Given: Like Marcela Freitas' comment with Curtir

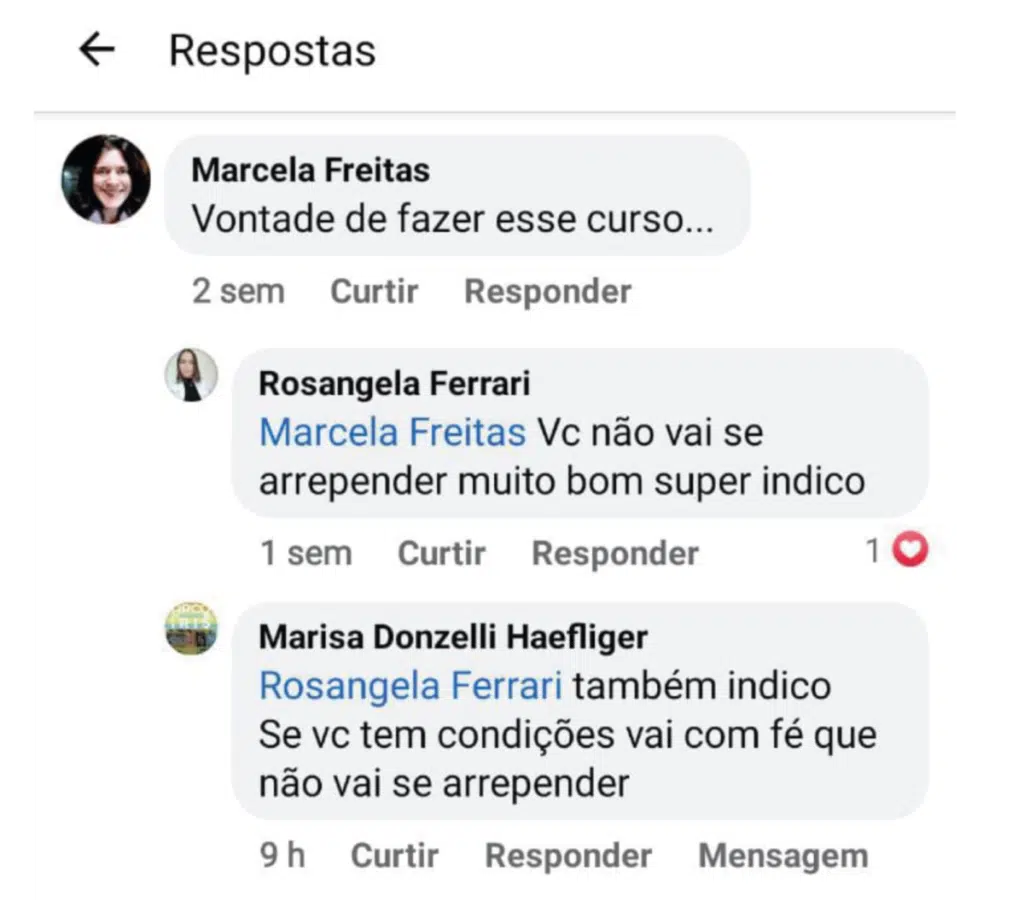Looking at the screenshot, I should 374,292.
